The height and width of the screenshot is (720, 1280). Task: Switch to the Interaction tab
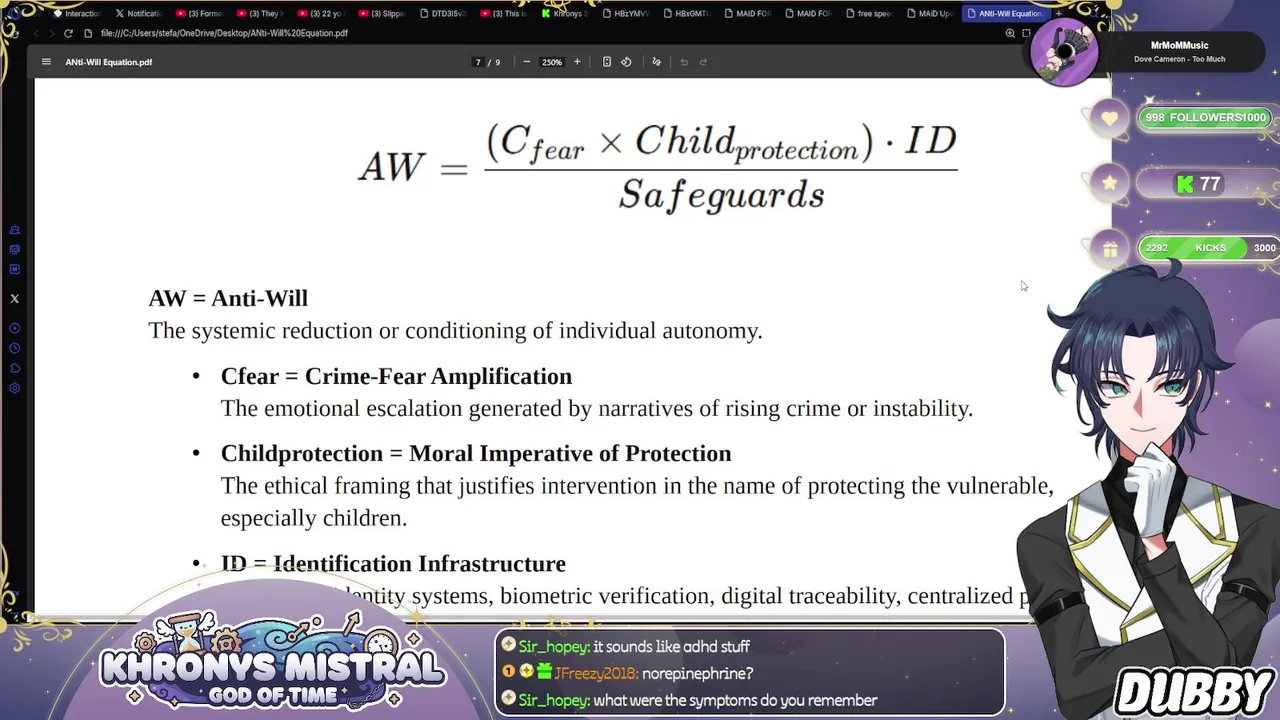(x=77, y=13)
